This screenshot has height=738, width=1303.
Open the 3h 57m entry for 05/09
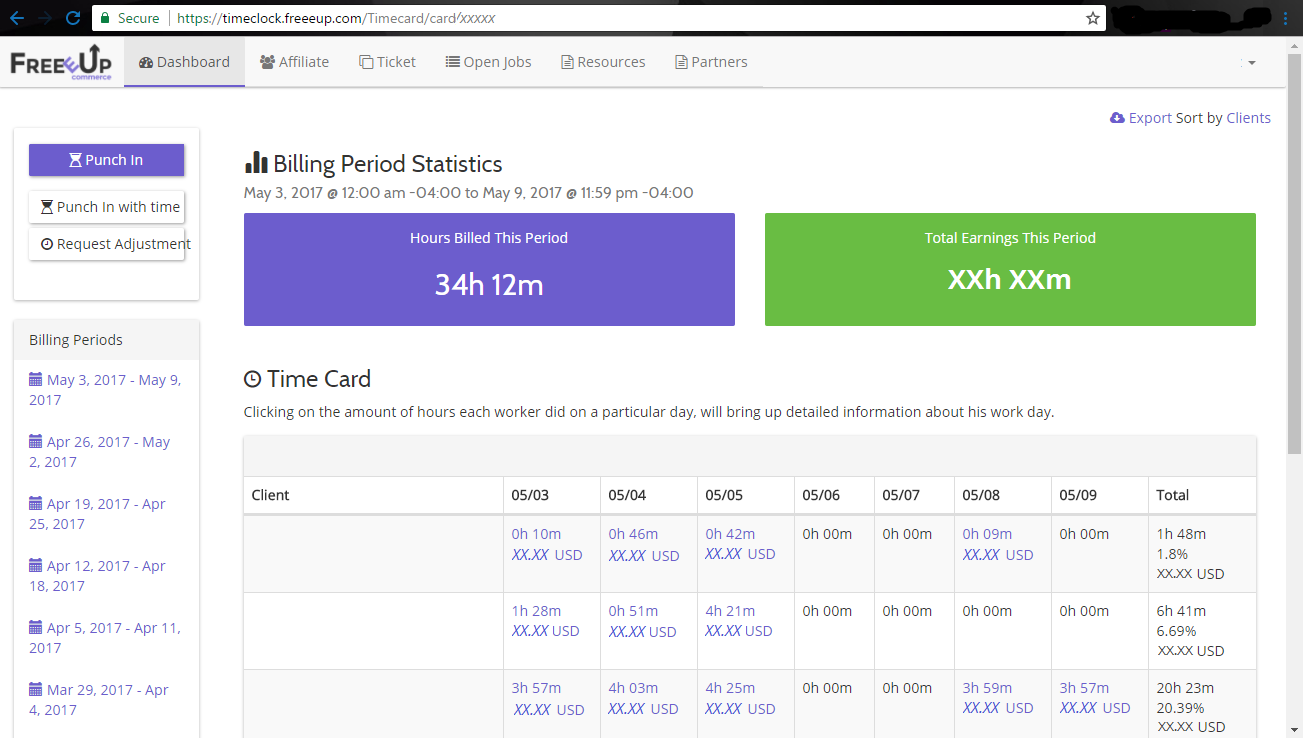1084,688
